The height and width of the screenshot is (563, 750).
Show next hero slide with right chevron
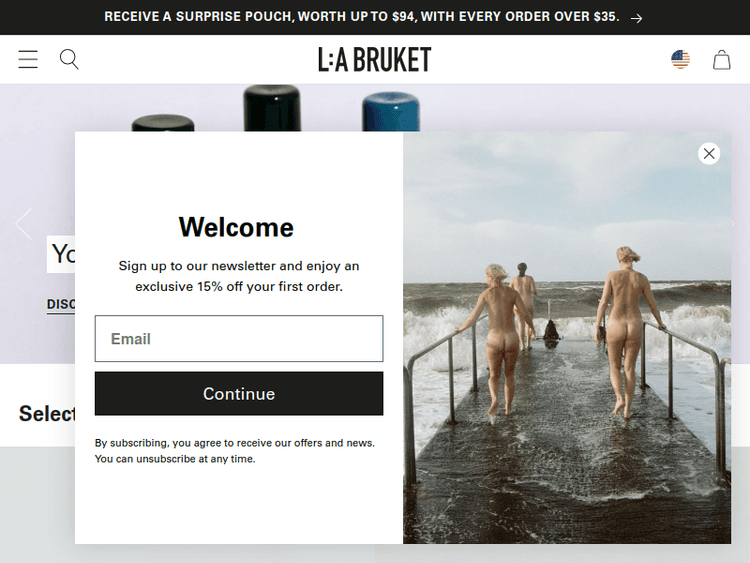[x=733, y=223]
